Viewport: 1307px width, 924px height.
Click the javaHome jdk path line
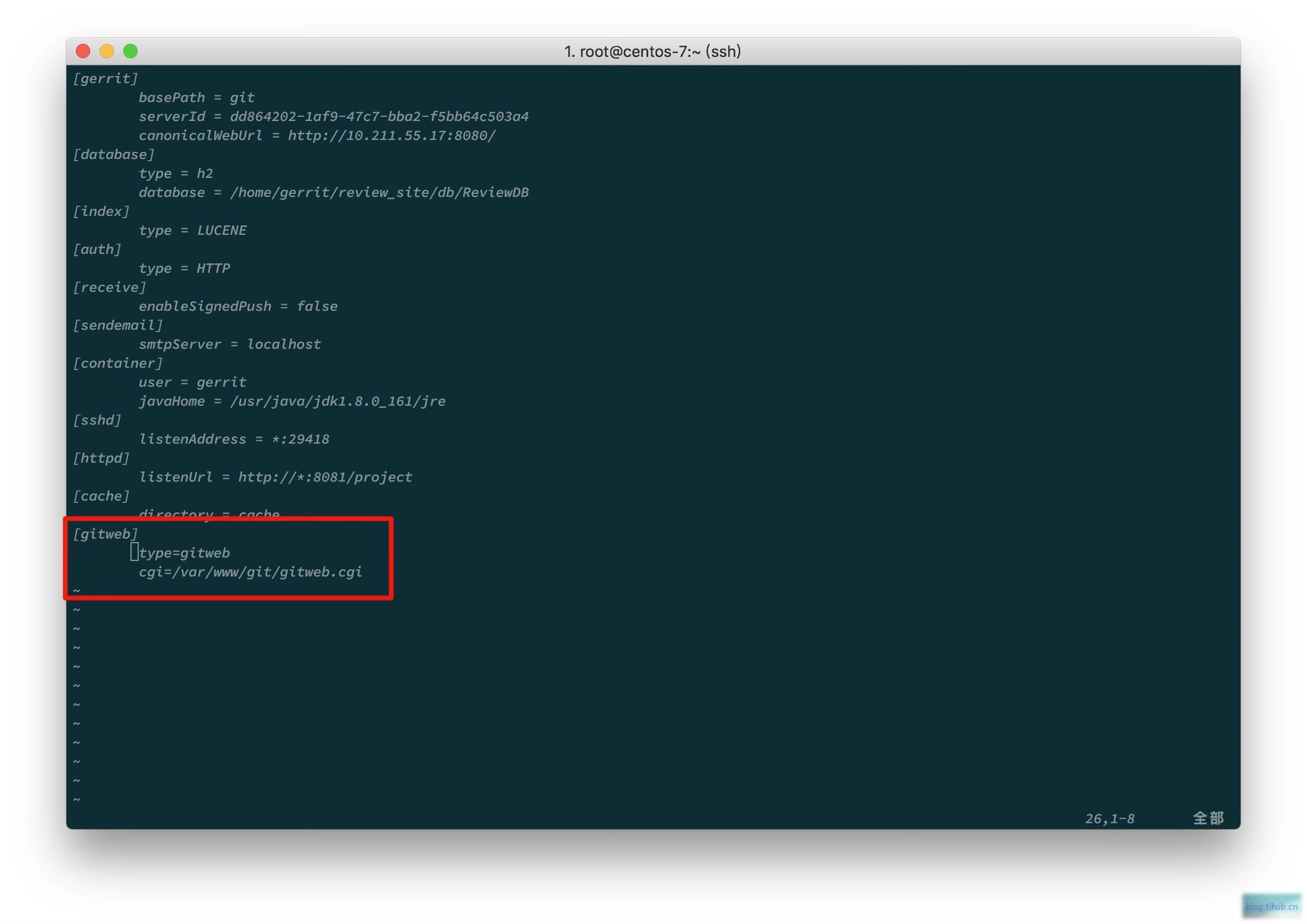(292, 402)
